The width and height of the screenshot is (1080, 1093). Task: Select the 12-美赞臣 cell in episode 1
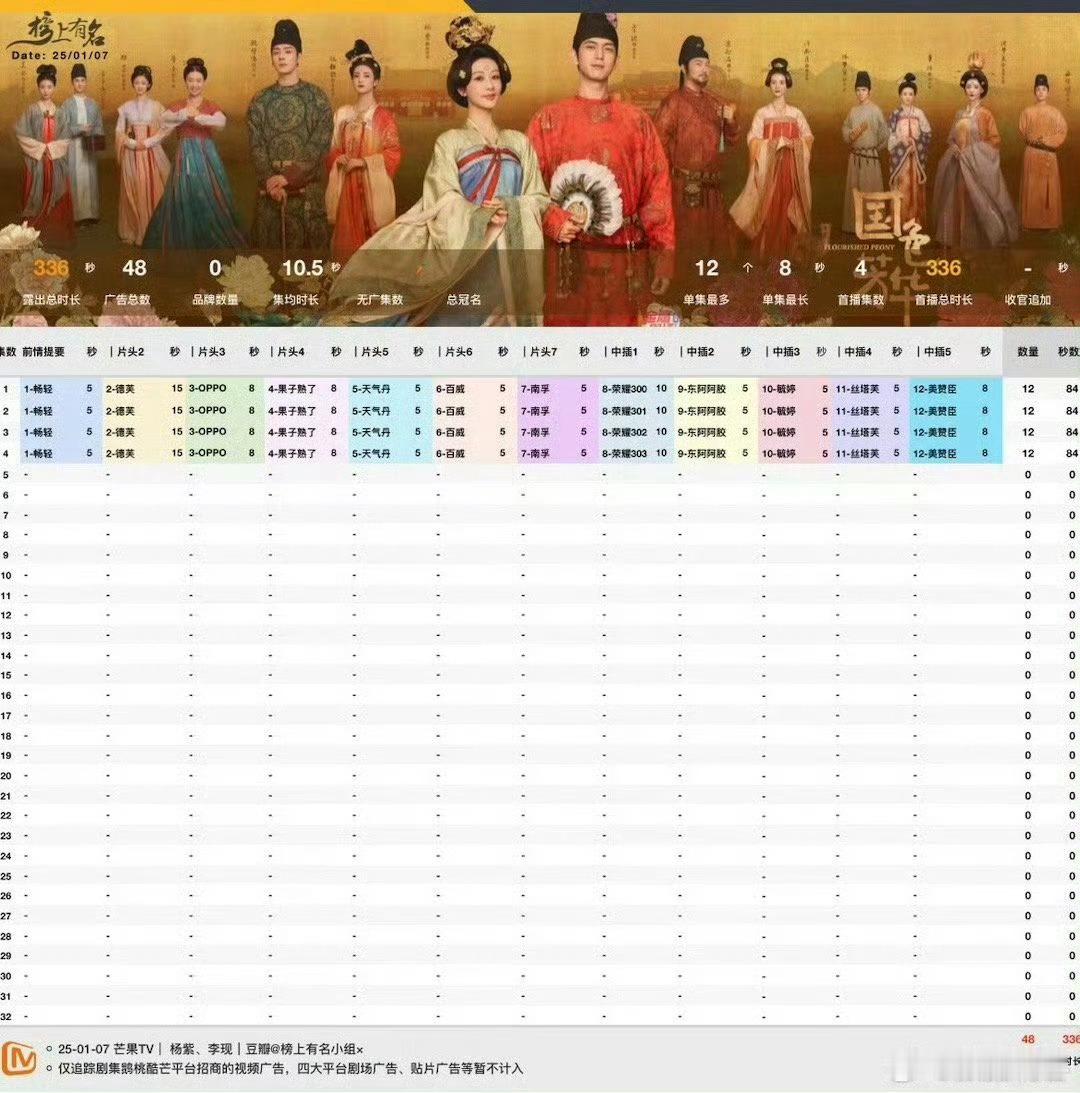pyautogui.click(x=934, y=389)
